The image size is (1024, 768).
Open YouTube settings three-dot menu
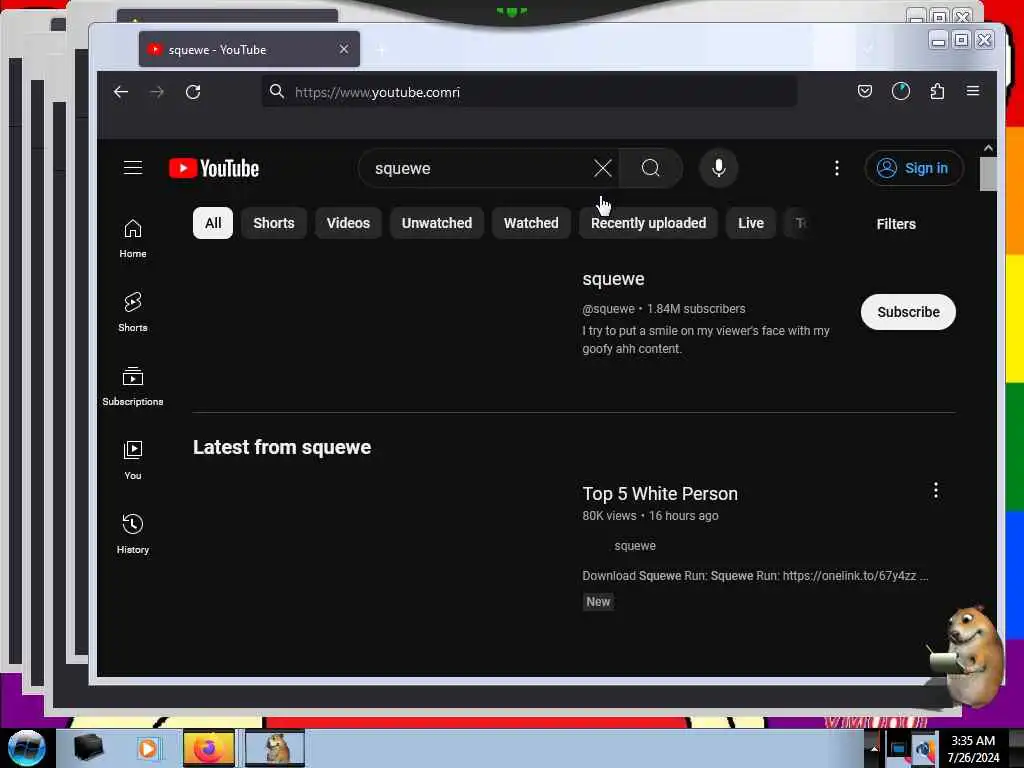click(x=837, y=168)
